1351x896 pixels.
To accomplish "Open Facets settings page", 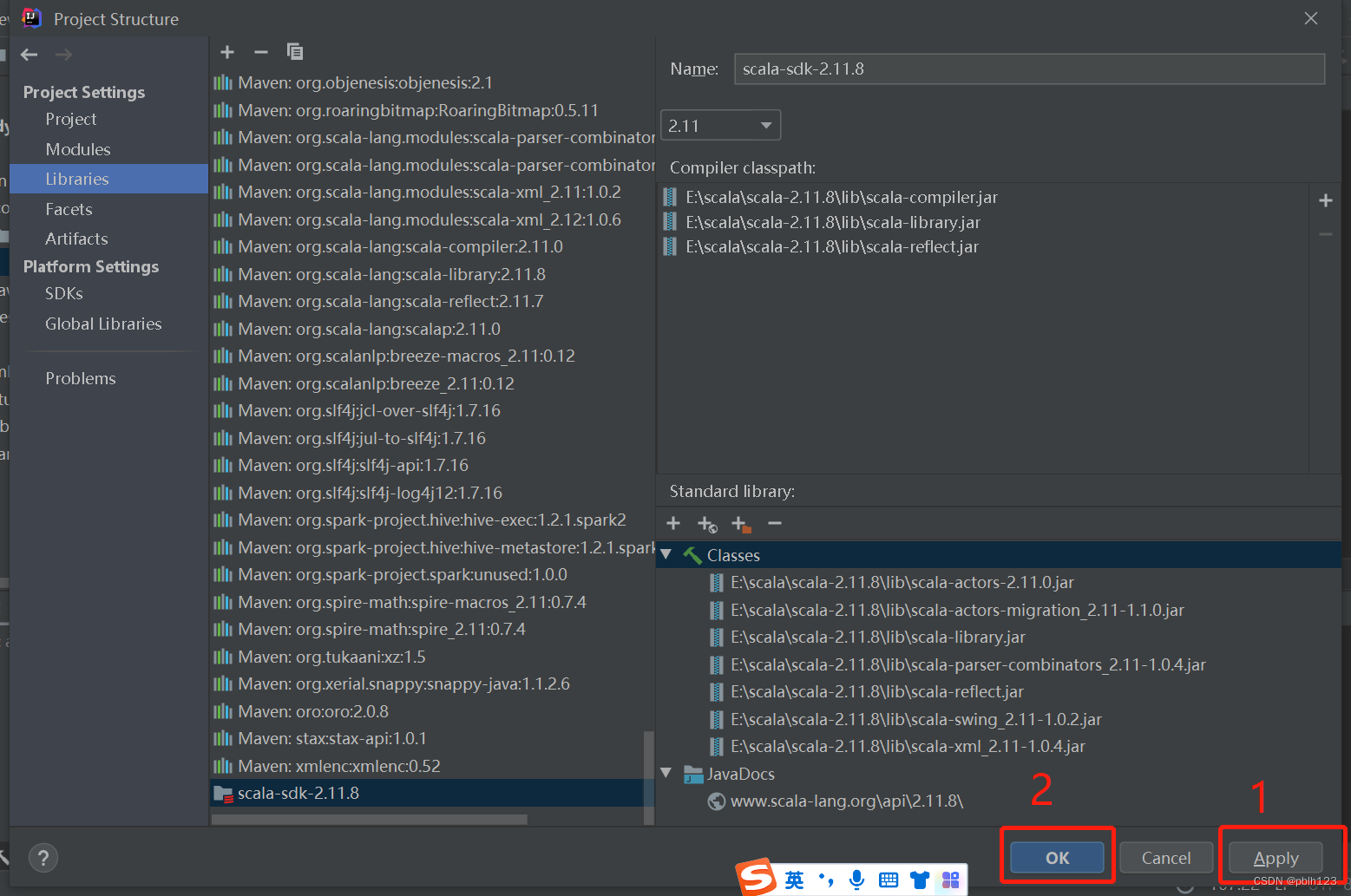I will click(x=69, y=209).
